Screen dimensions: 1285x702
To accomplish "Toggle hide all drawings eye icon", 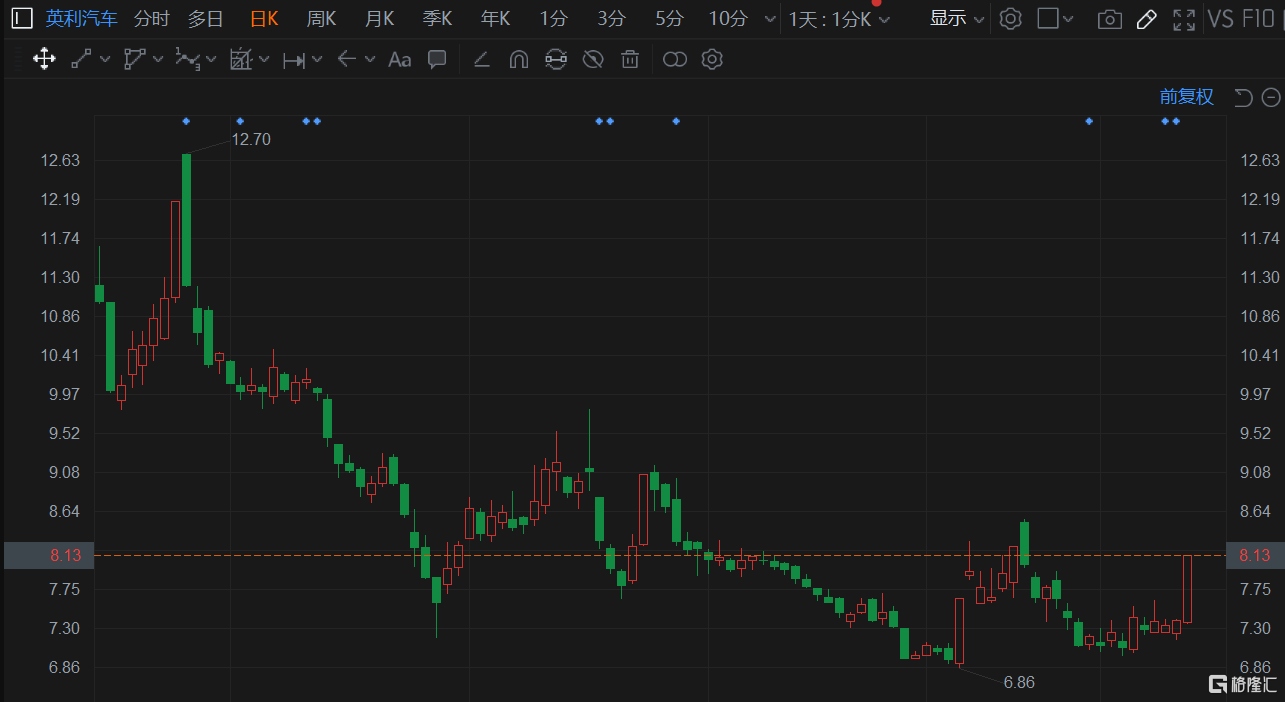I will point(593,60).
